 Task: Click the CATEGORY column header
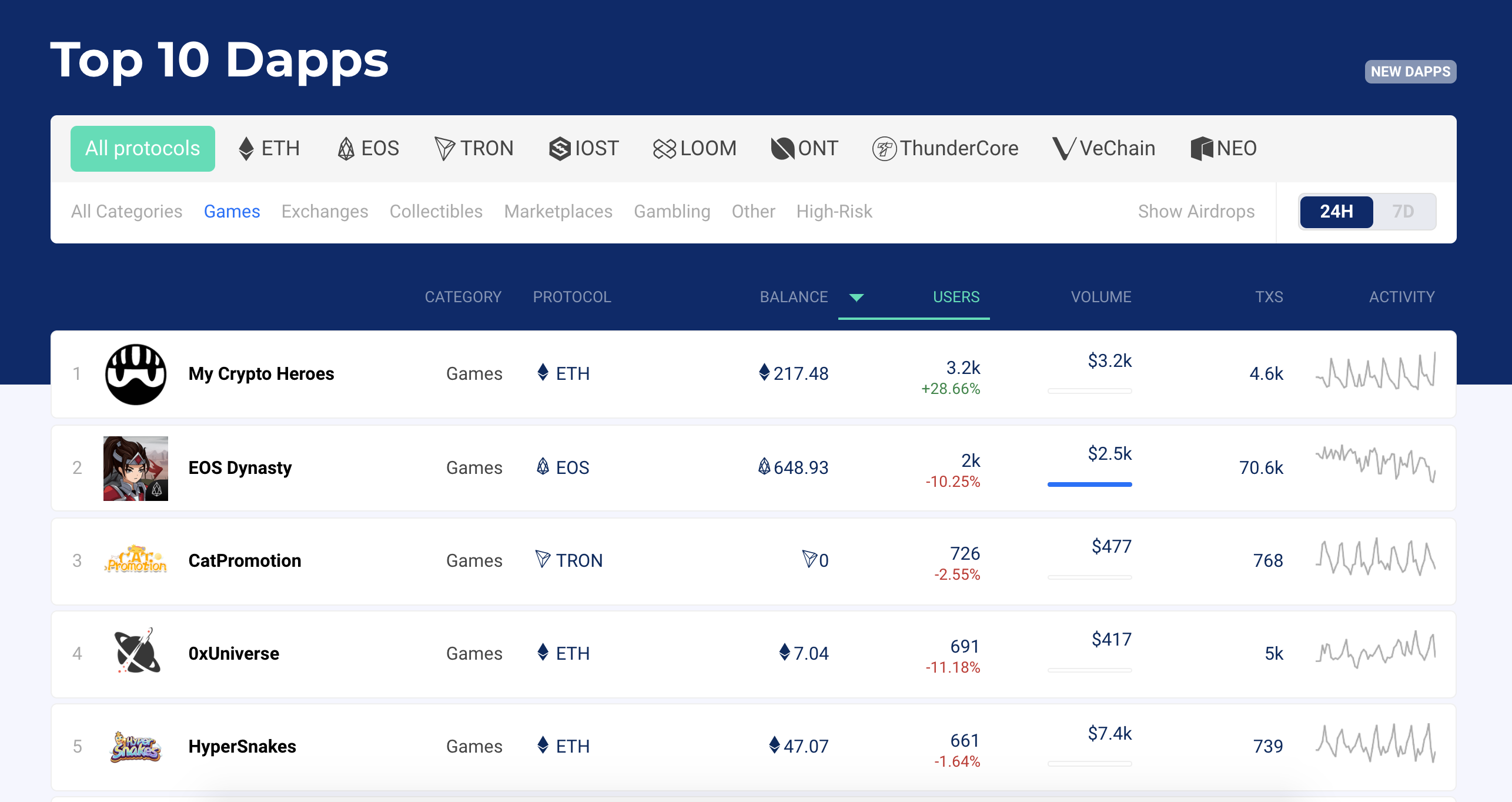(463, 297)
